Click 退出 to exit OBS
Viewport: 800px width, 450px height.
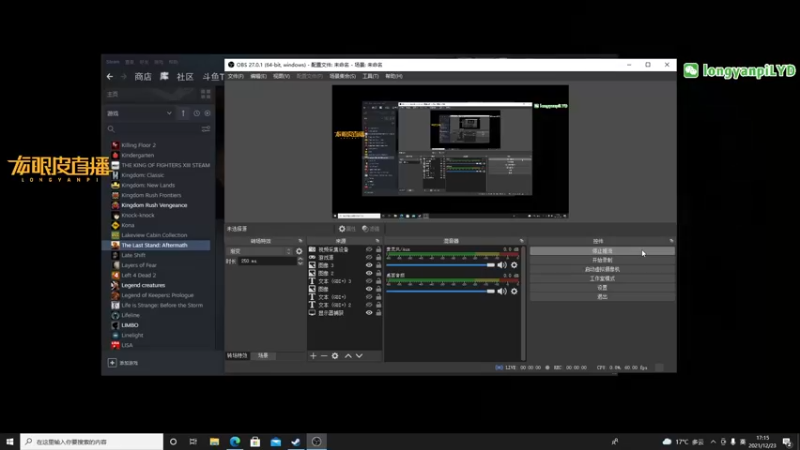click(602, 297)
